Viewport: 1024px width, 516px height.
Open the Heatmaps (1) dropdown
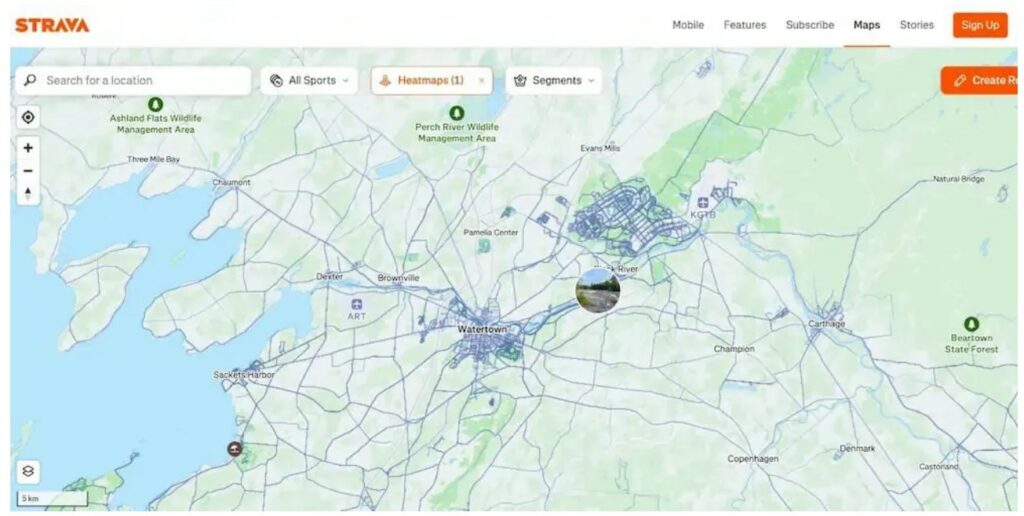click(x=432, y=80)
